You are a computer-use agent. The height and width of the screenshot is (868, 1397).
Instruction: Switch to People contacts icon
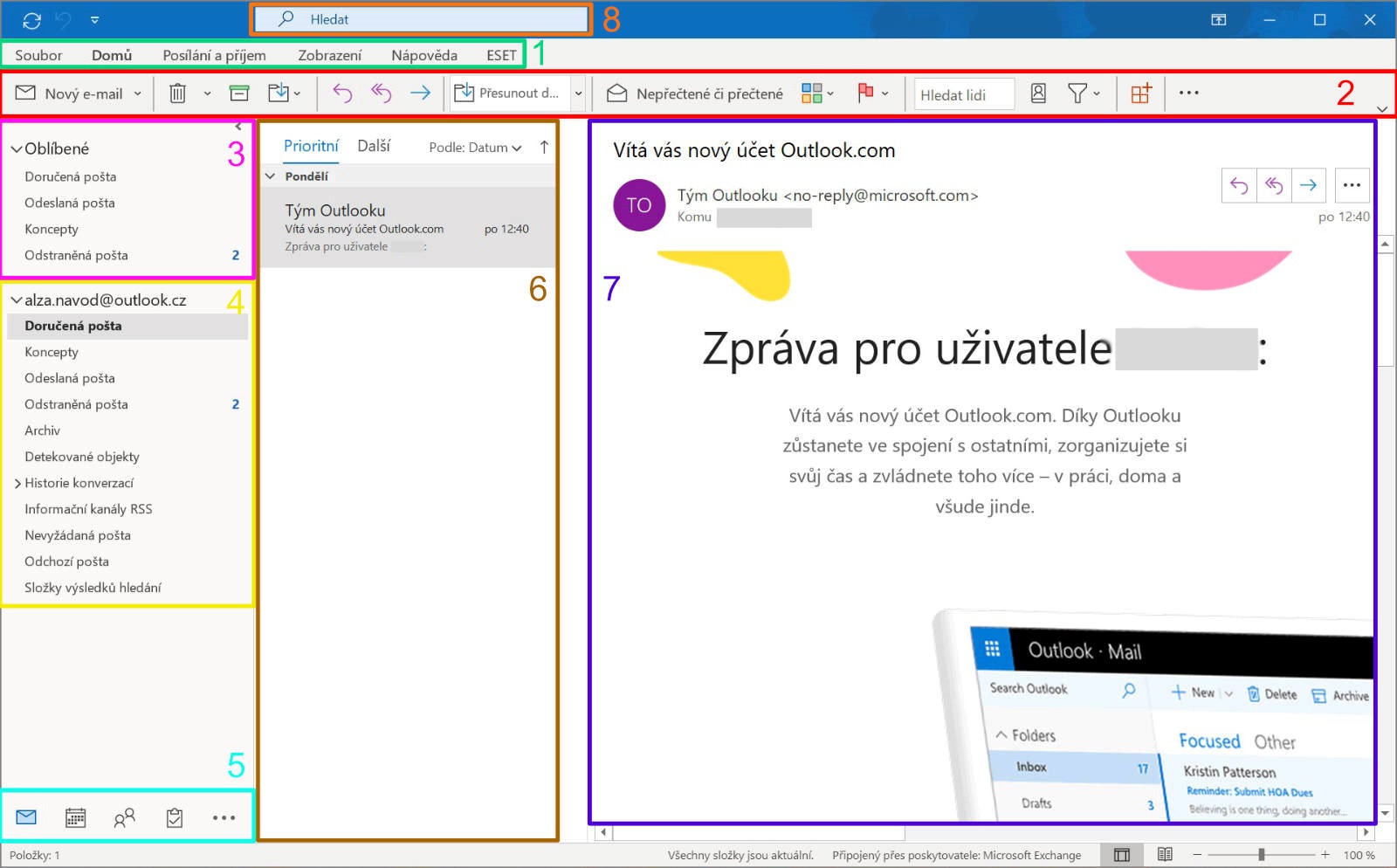[125, 817]
